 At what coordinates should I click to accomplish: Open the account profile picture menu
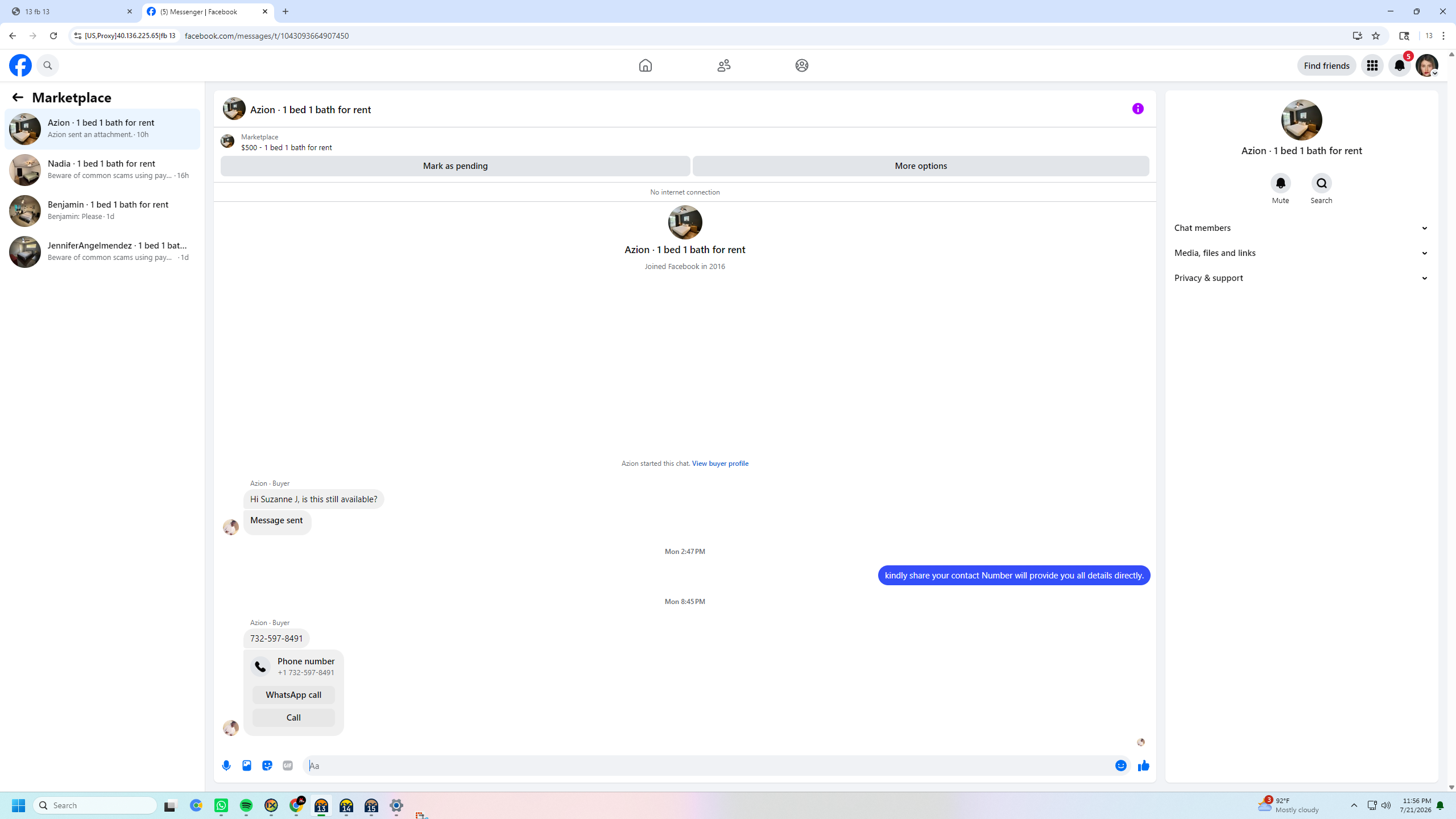1426,65
